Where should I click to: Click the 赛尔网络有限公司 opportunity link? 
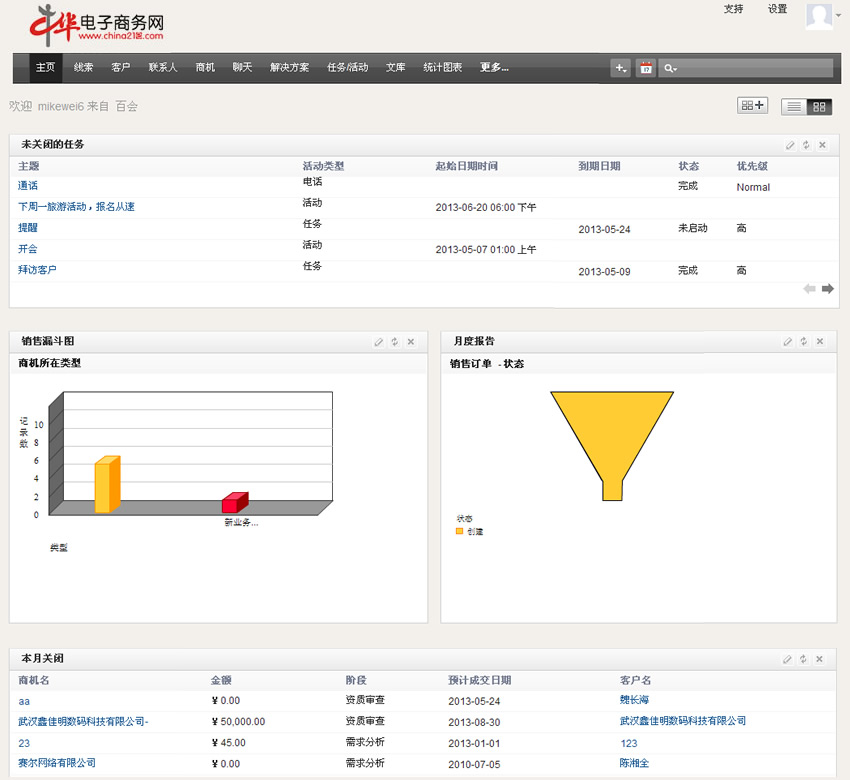tap(57, 763)
